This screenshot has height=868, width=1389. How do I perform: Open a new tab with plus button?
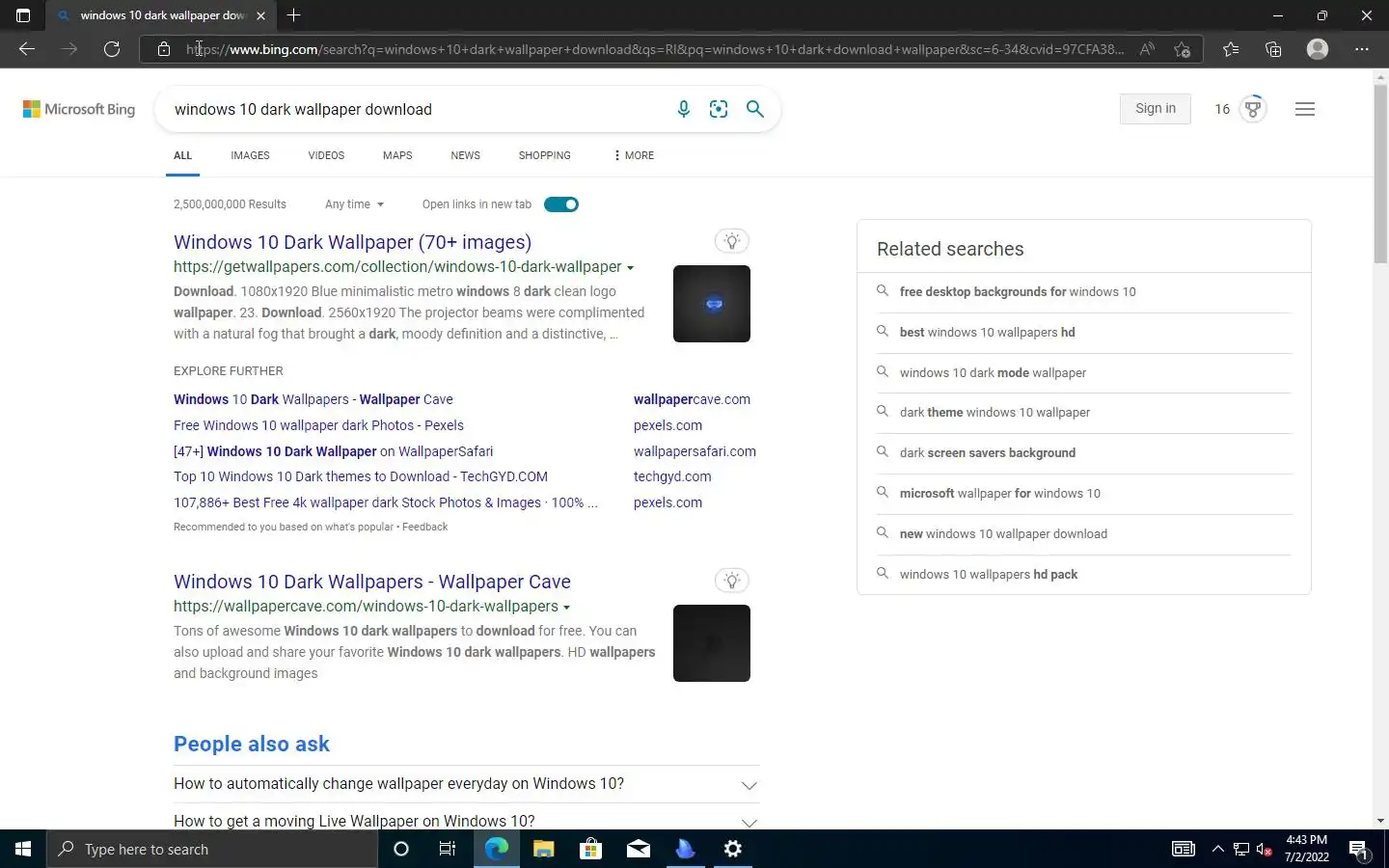pos(294,15)
